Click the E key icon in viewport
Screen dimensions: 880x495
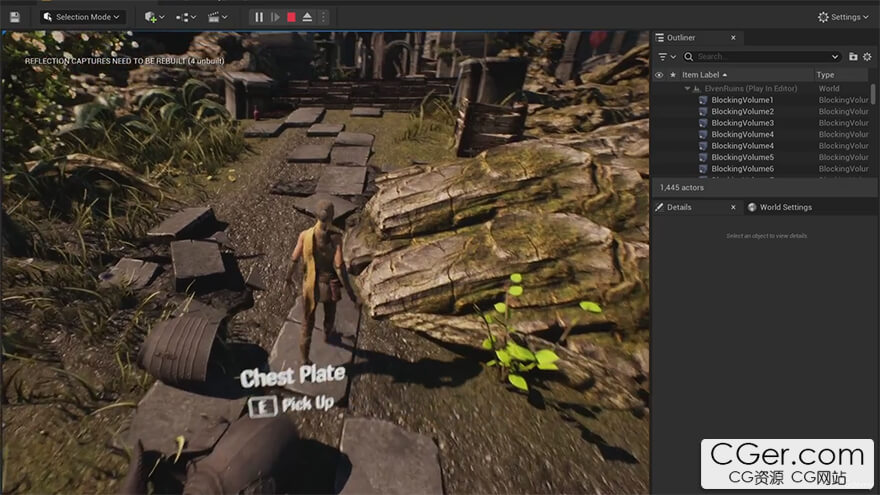pos(263,406)
